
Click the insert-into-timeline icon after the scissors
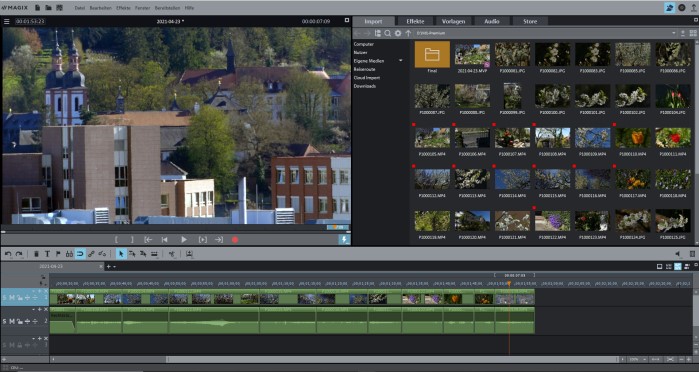[x=189, y=254]
